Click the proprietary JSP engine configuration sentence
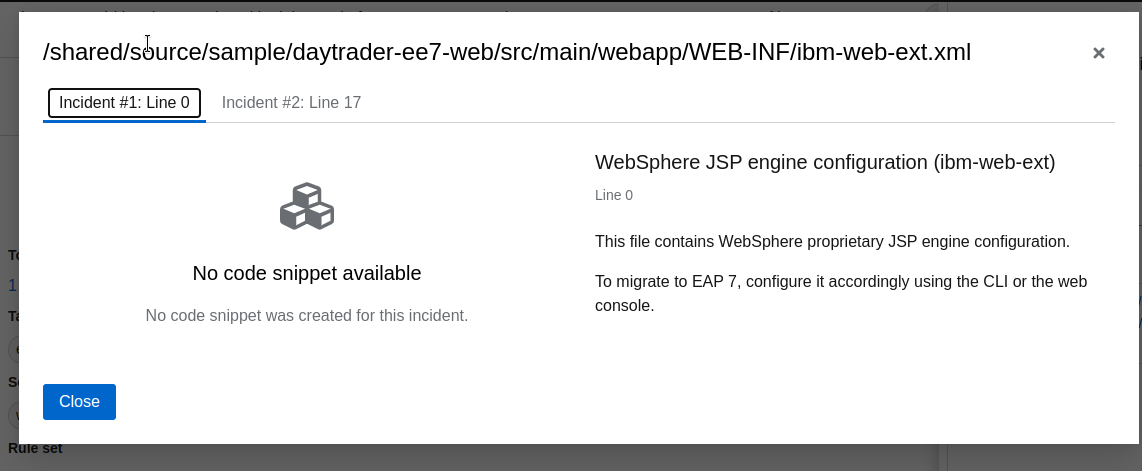This screenshot has height=471, width=1142. 832,241
